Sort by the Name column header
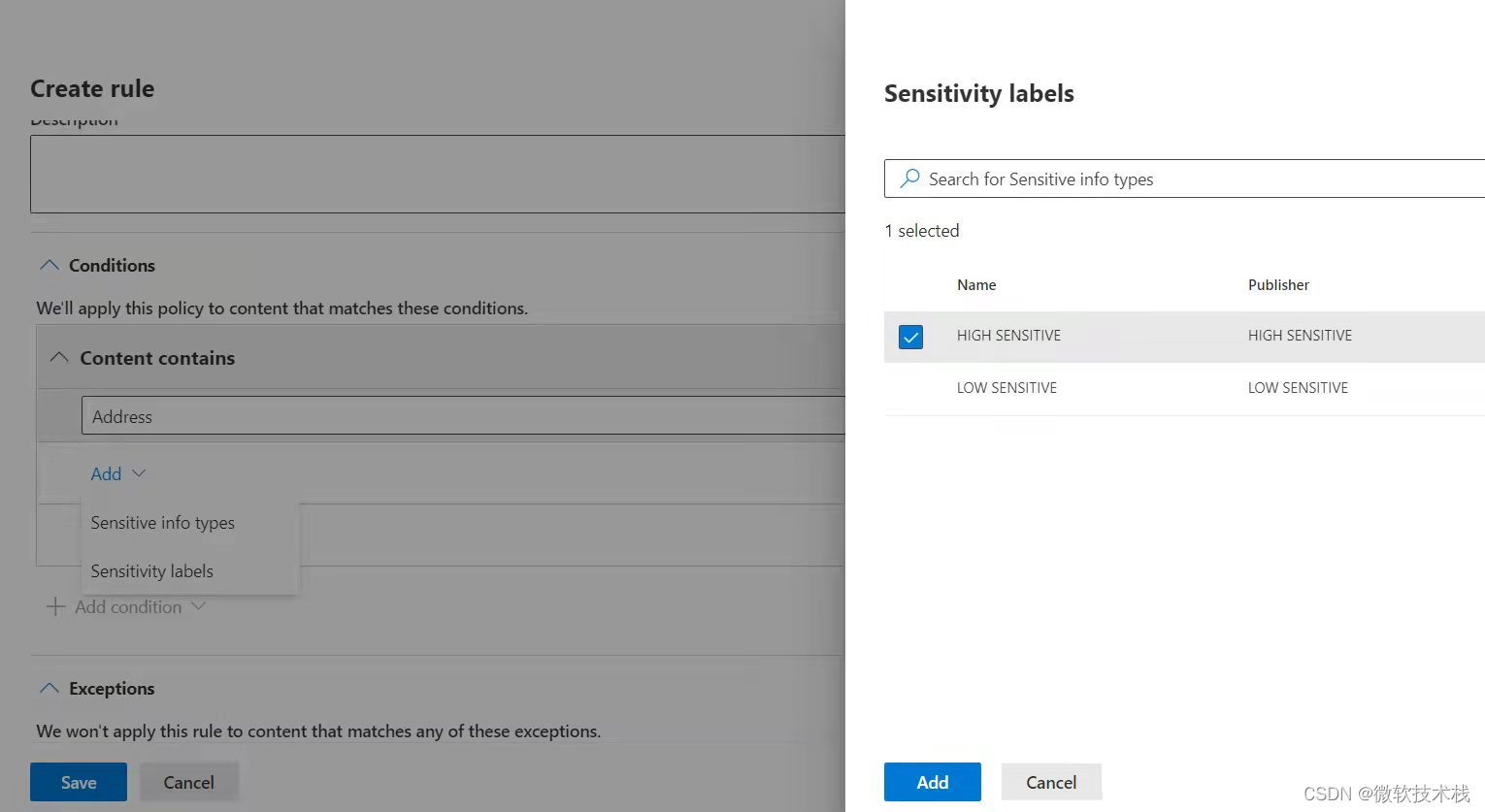This screenshot has height=812, width=1485. tap(975, 285)
